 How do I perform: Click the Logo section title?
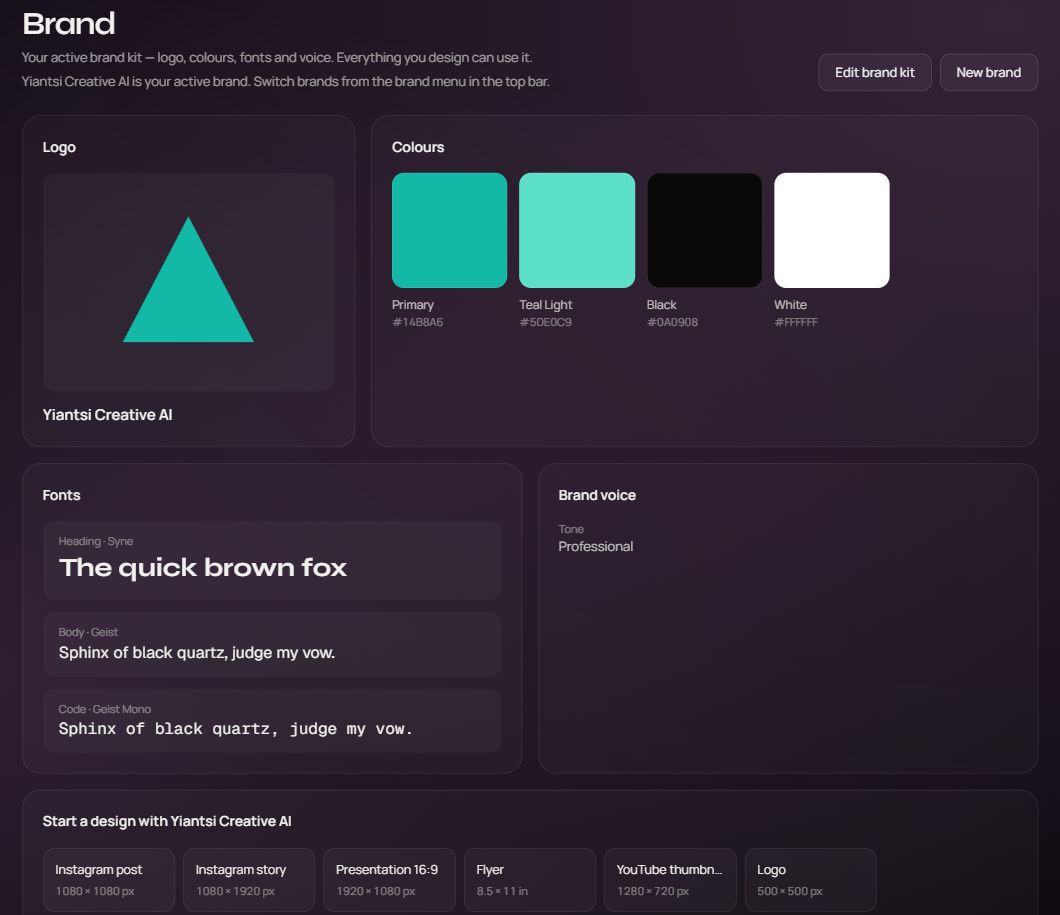point(59,147)
